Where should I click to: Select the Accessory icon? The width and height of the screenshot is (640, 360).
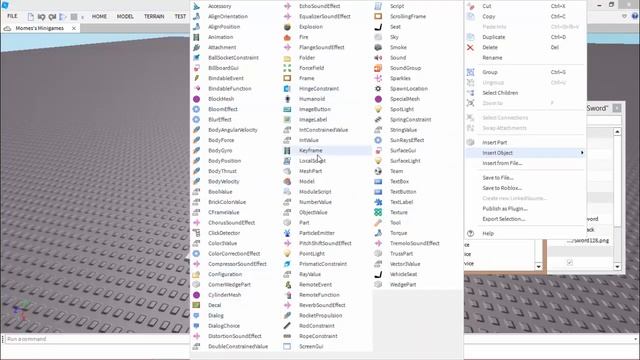[196, 6]
